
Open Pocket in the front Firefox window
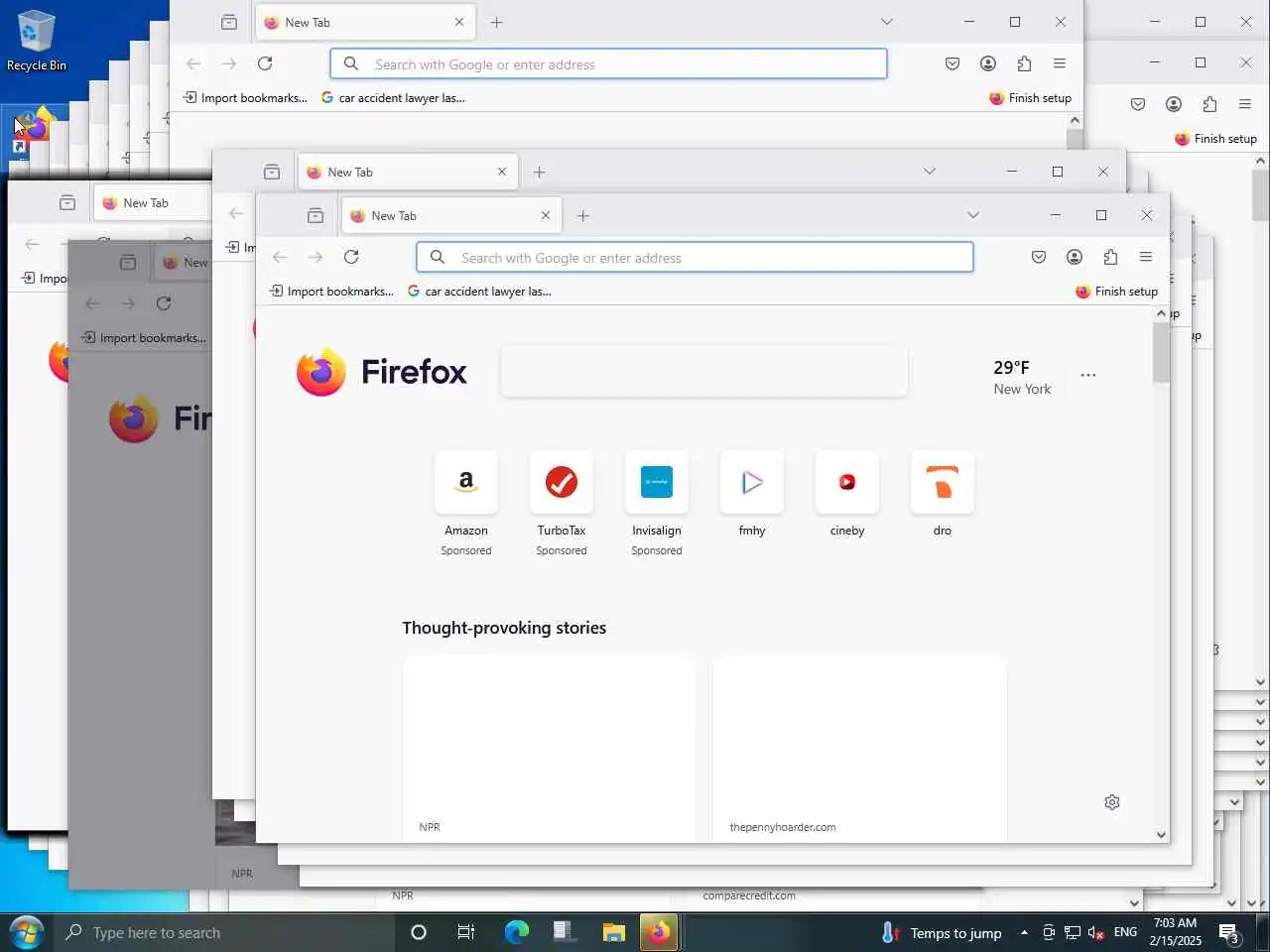tap(1039, 257)
